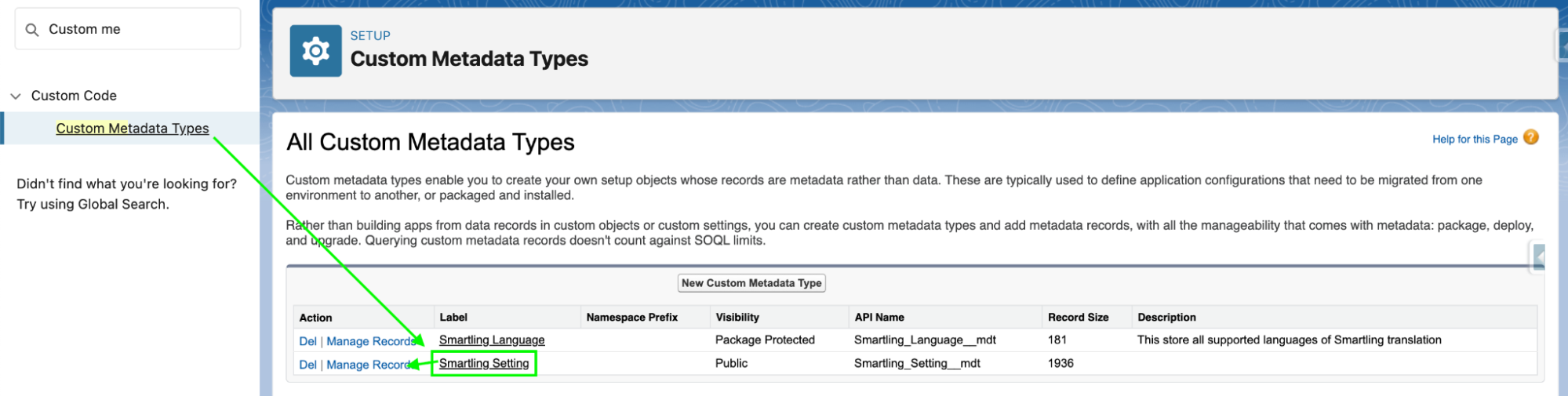Click the Visibility column header
The width and height of the screenshot is (1568, 396).
point(737,318)
